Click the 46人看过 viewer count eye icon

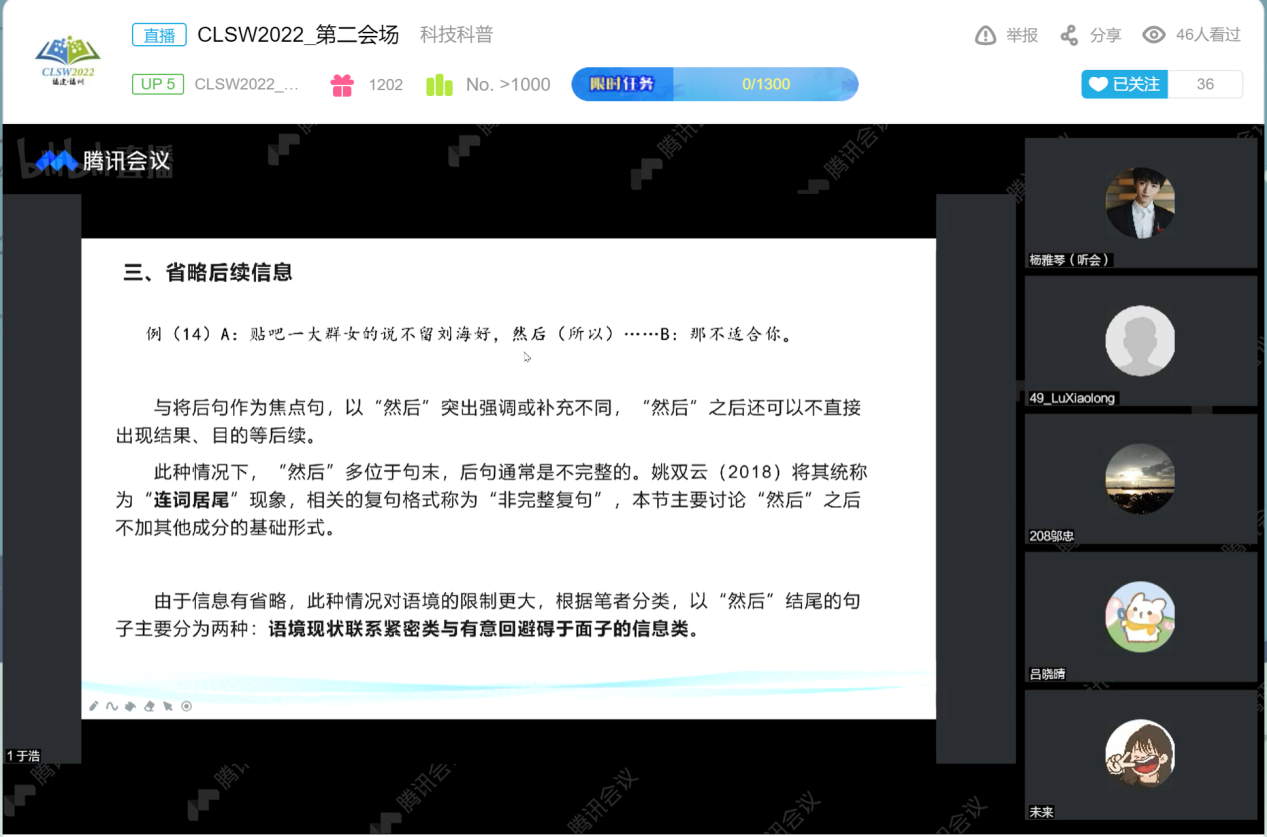pos(1154,36)
